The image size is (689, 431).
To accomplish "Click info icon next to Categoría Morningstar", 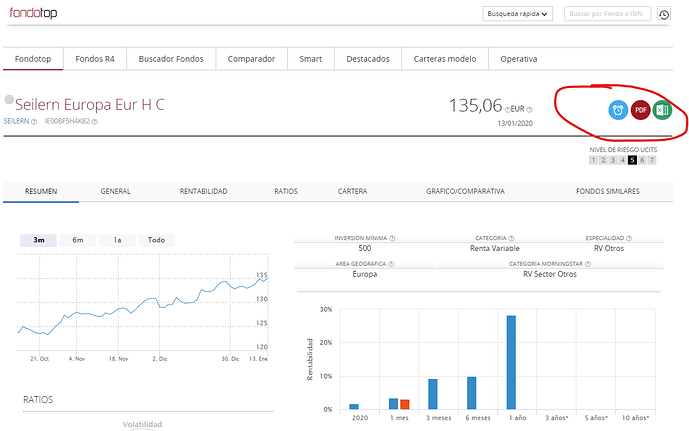I will (588, 264).
